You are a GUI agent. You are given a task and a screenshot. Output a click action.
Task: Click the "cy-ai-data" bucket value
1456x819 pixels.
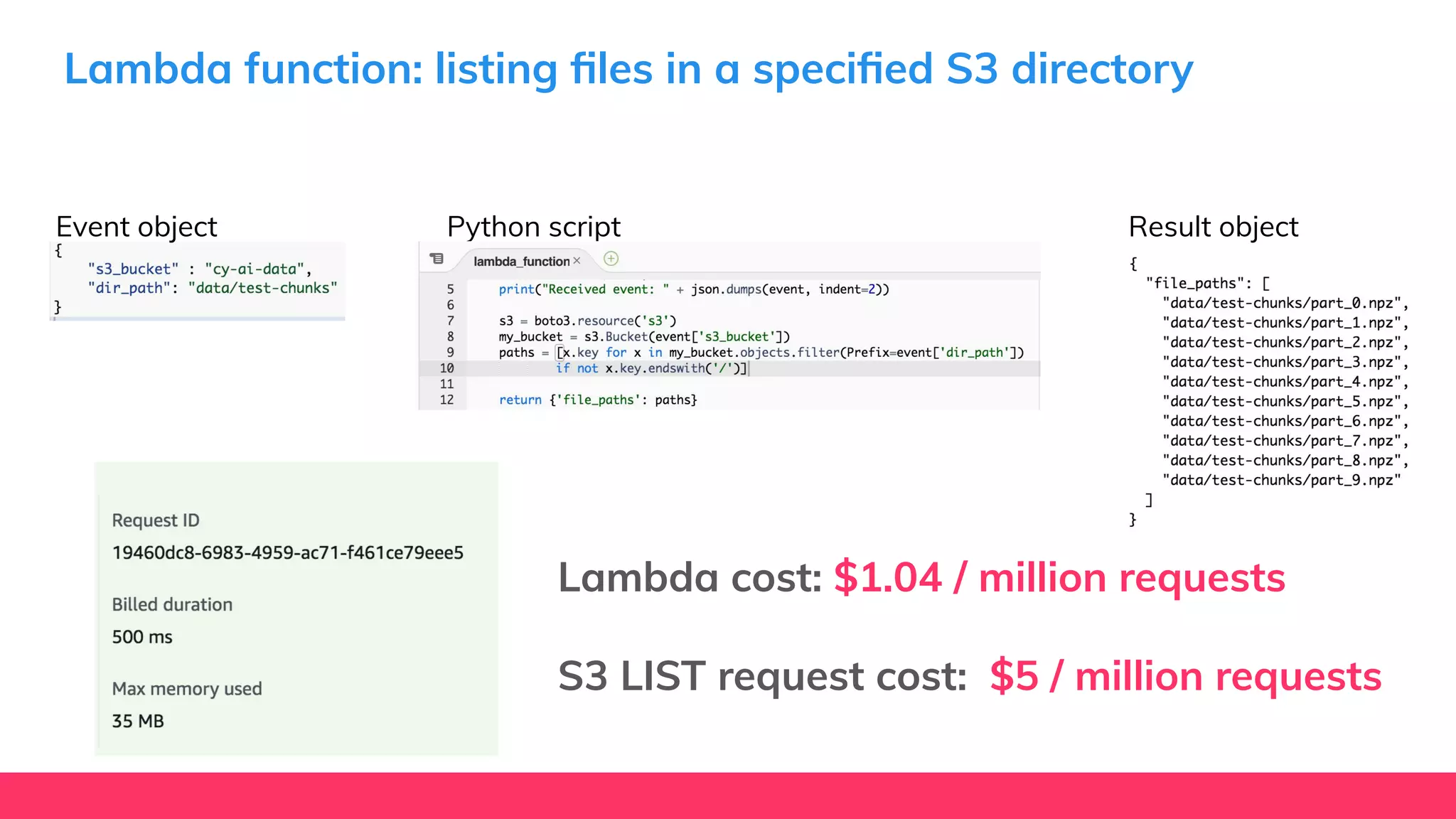point(255,269)
